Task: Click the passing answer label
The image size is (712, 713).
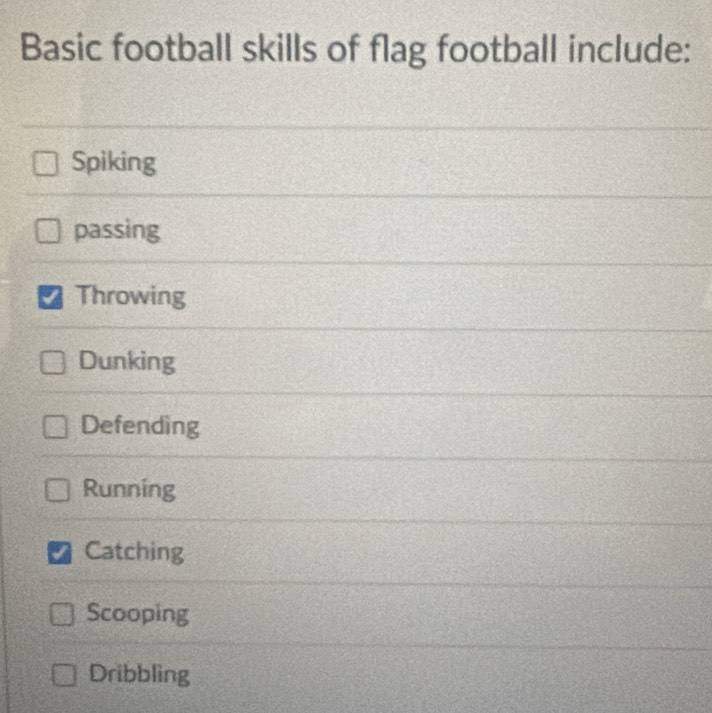Action: coord(117,231)
